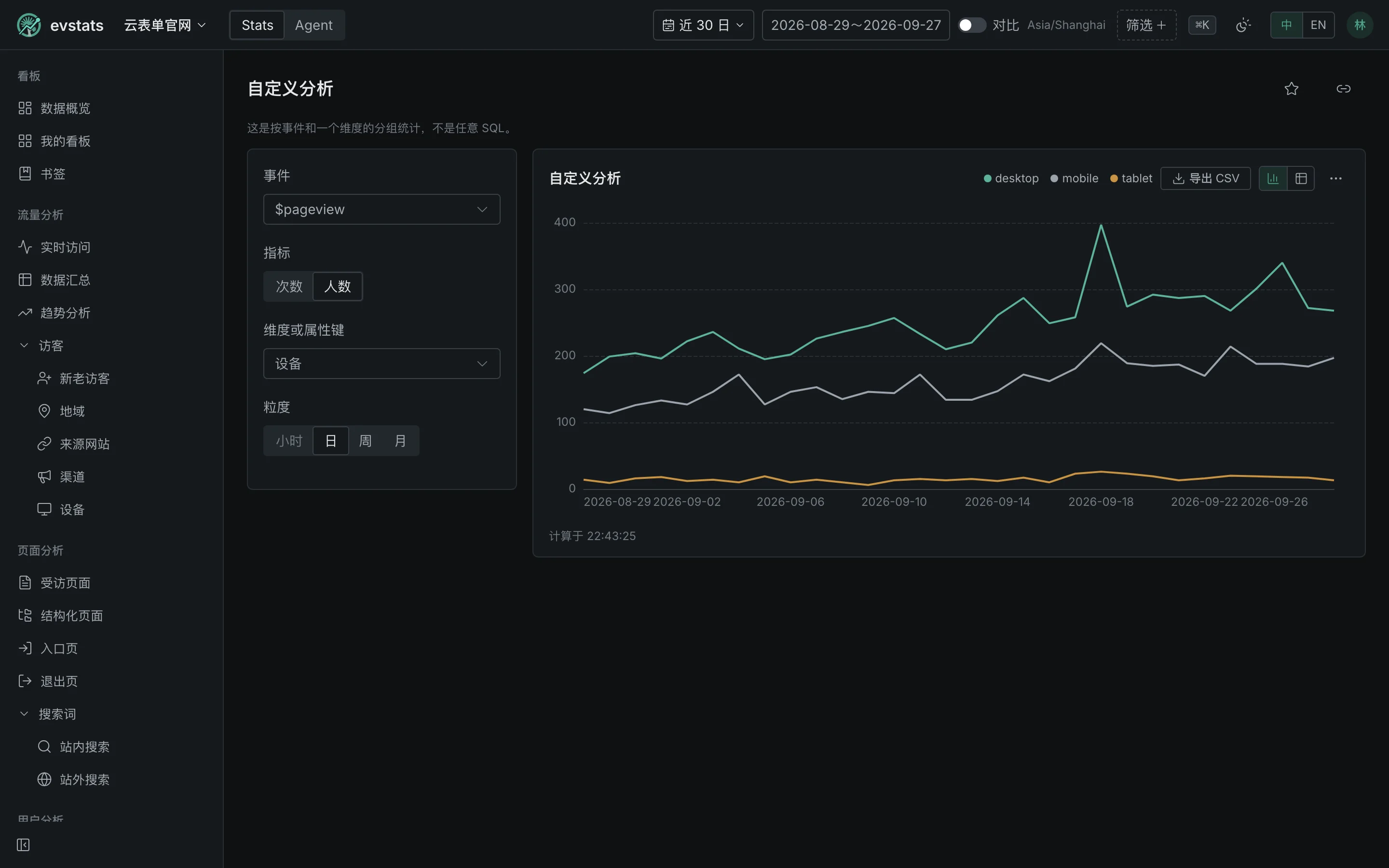Open 云表单官网 site selector

point(165,25)
